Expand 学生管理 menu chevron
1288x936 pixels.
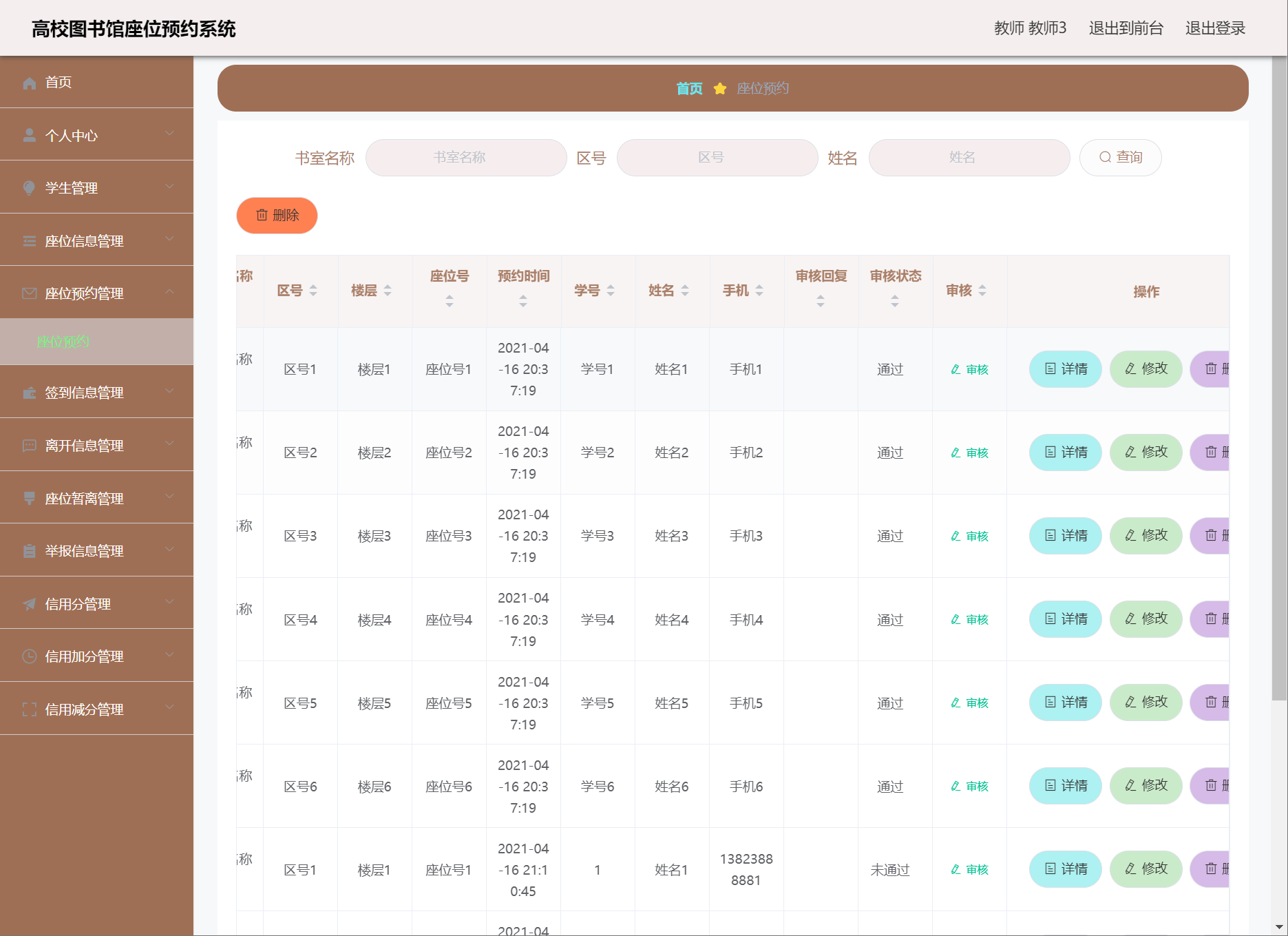coord(169,187)
